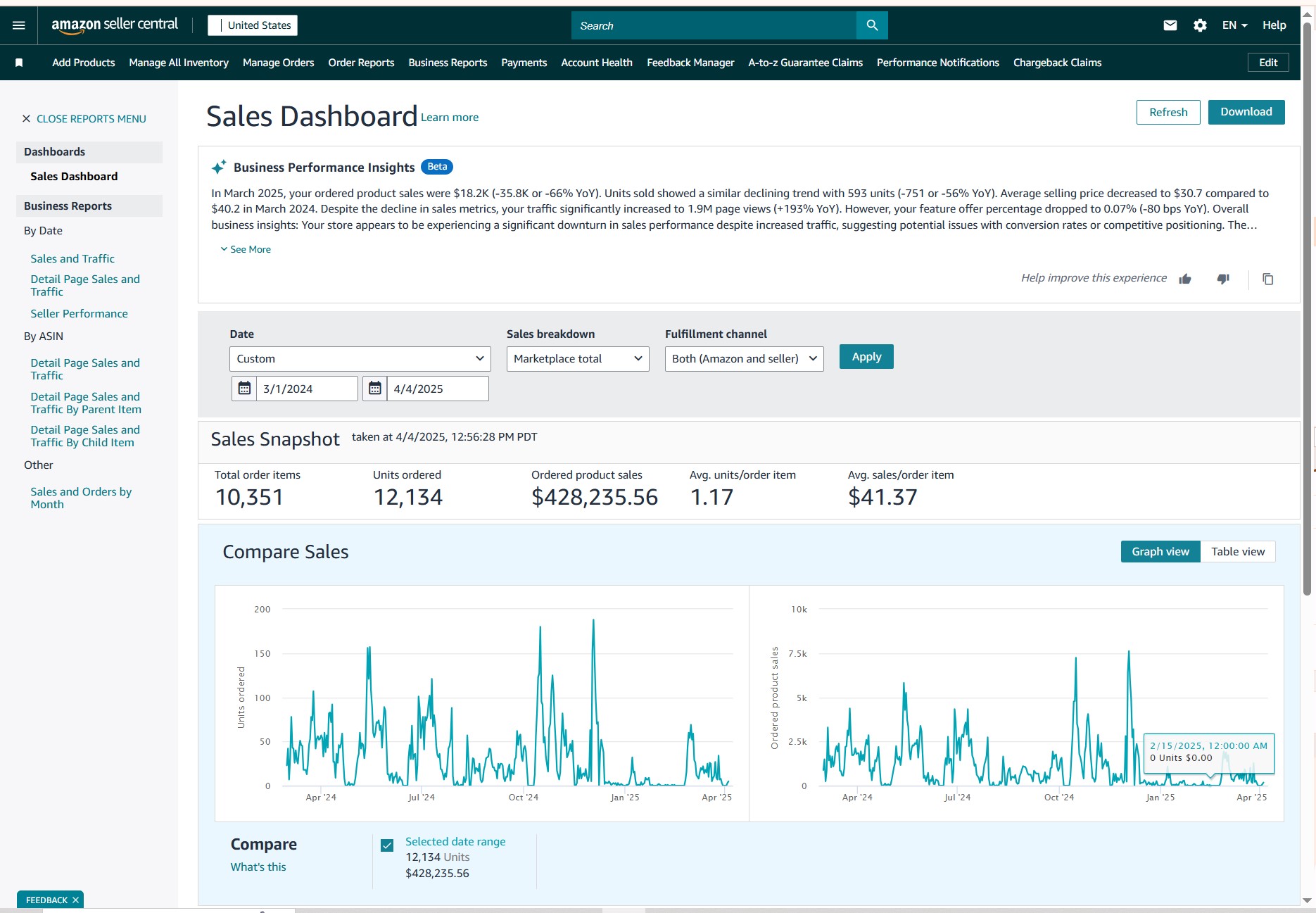The height and width of the screenshot is (913, 1316).
Task: Open end date calendar picker
Action: point(375,389)
